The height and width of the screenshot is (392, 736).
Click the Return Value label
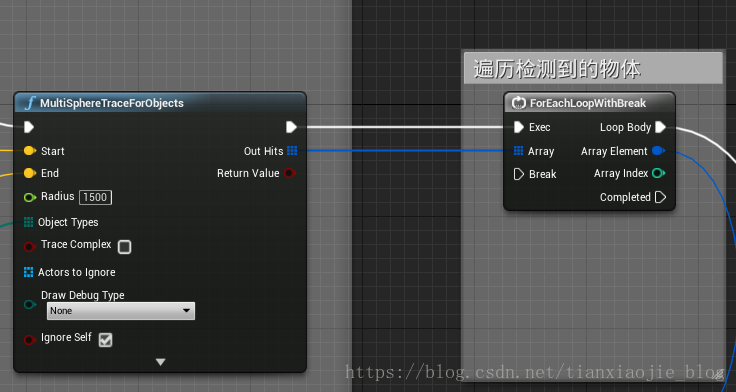pyautogui.click(x=248, y=173)
